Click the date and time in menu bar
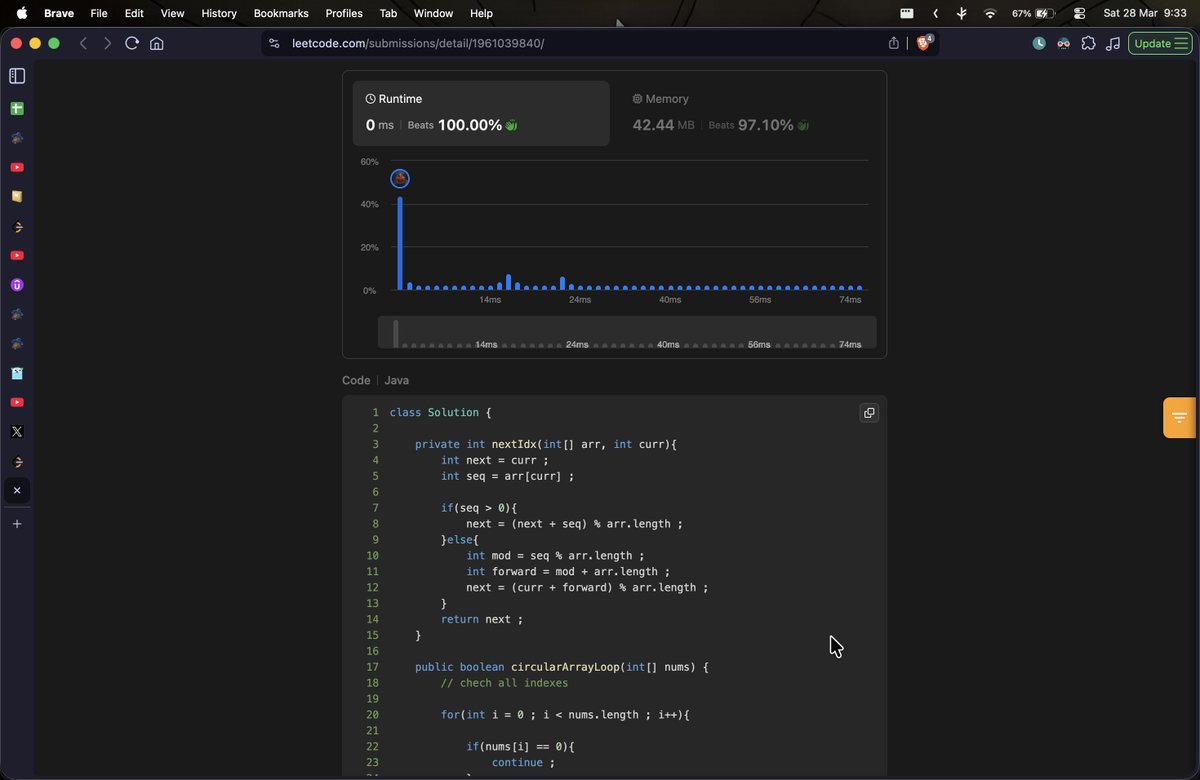The width and height of the screenshot is (1200, 780). tap(1144, 13)
